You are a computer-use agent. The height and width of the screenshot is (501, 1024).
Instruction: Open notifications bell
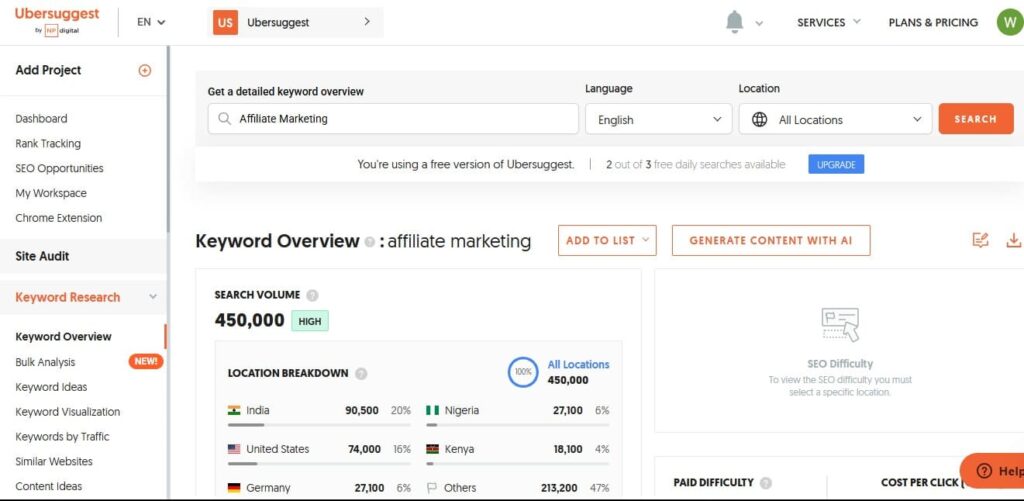coord(735,22)
